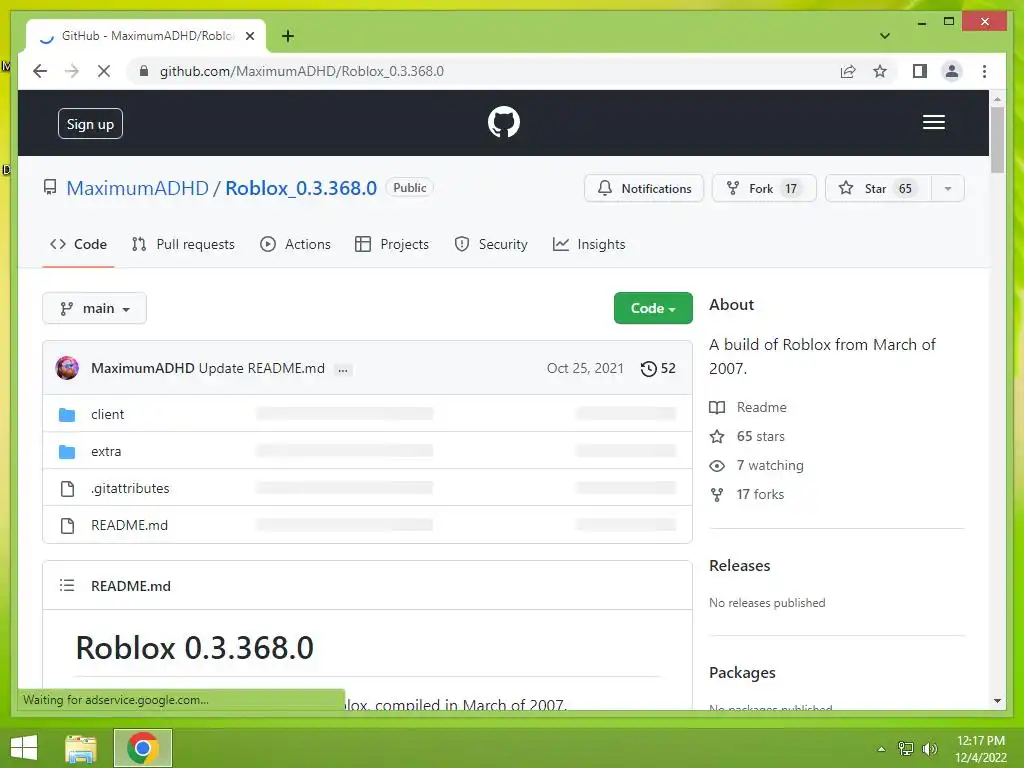Open the Update README.md commit link

pyautogui.click(x=261, y=368)
